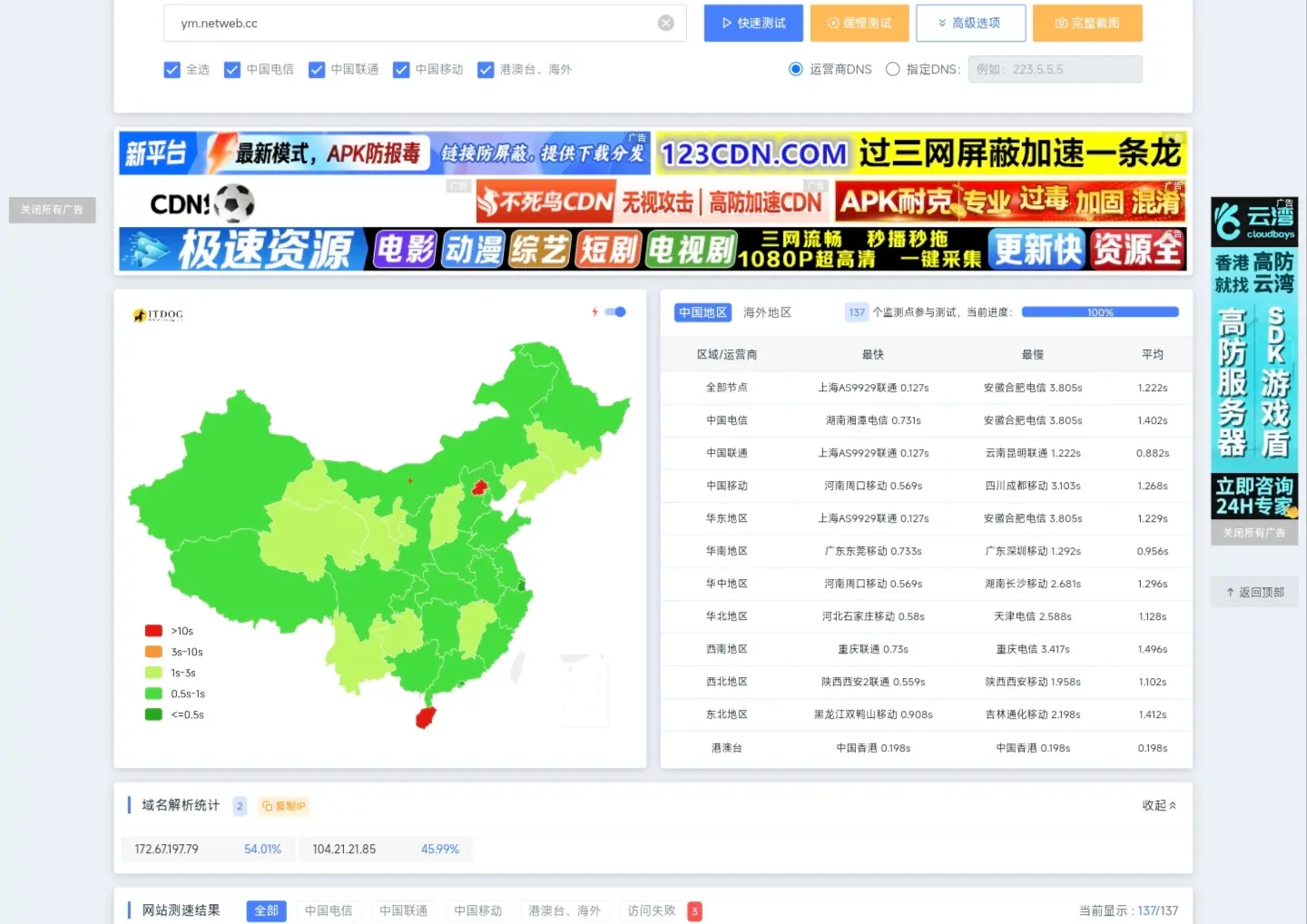Switch to the 中国地区 tab
The image size is (1307, 924).
pyautogui.click(x=703, y=312)
